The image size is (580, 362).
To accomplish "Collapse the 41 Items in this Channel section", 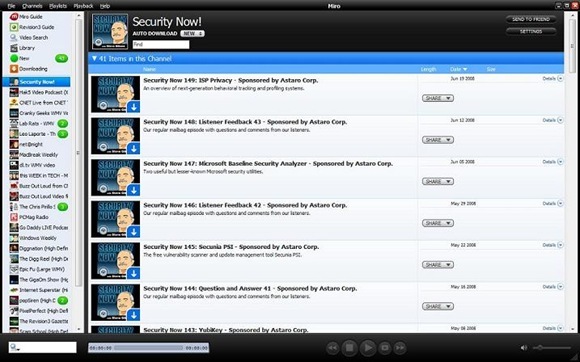I will pos(94,58).
